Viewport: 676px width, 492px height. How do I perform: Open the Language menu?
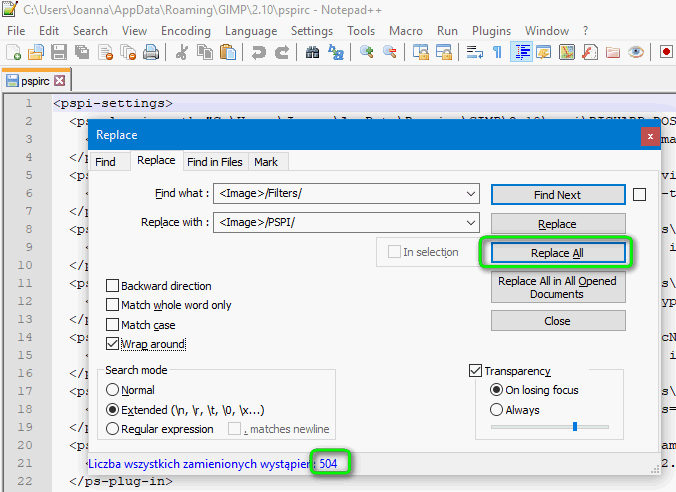pyautogui.click(x=251, y=31)
